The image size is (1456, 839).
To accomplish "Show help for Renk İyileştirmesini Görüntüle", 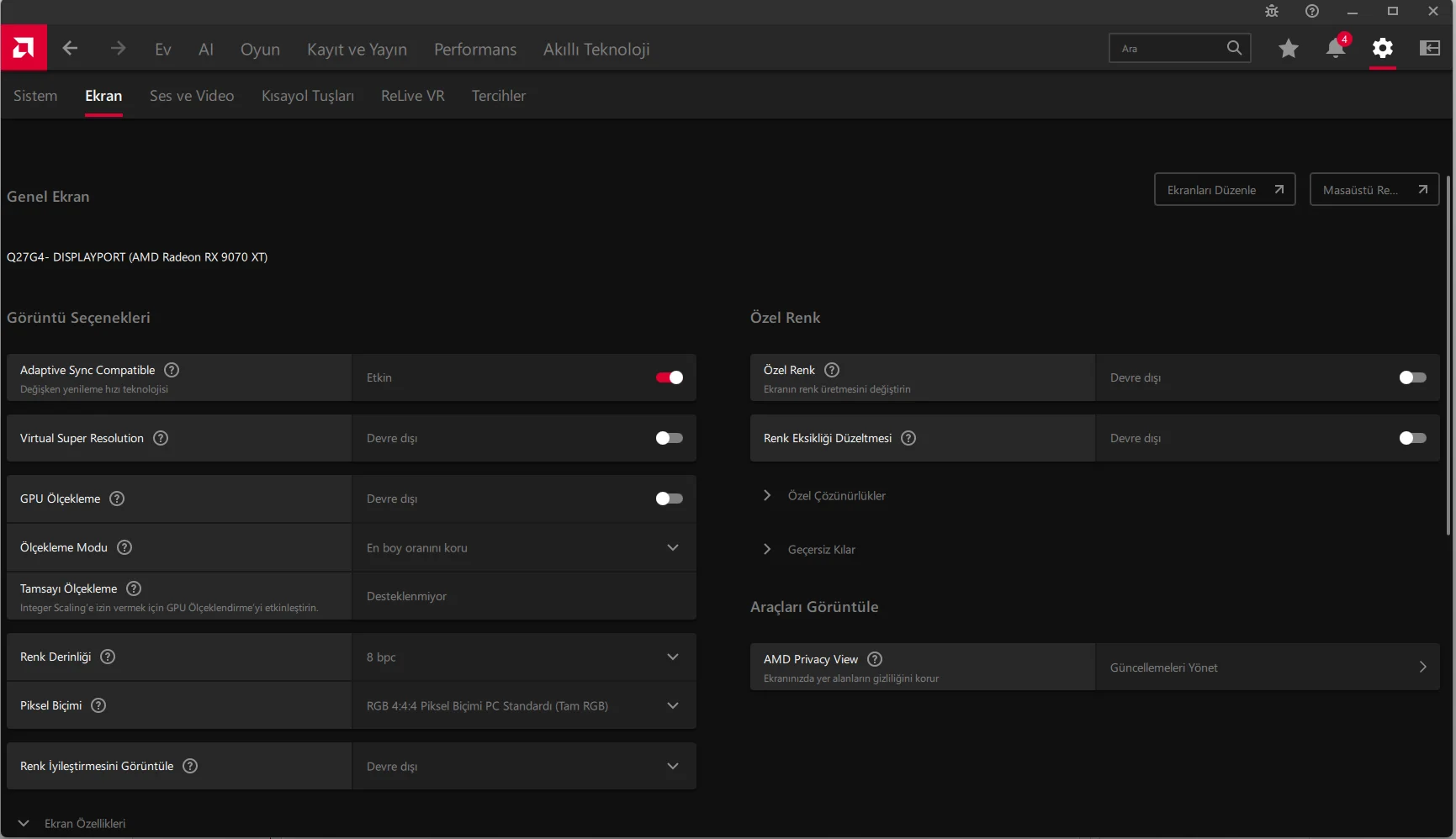I will pos(190,766).
